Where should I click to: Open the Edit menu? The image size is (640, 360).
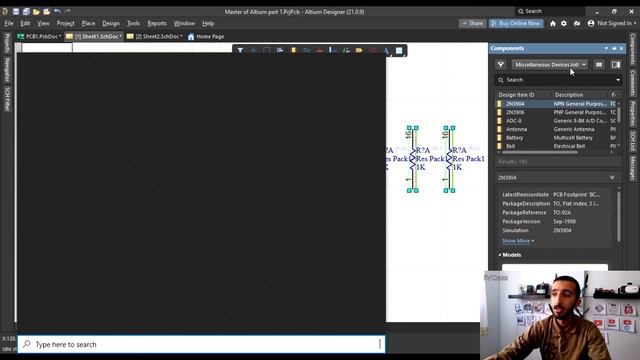(25, 24)
